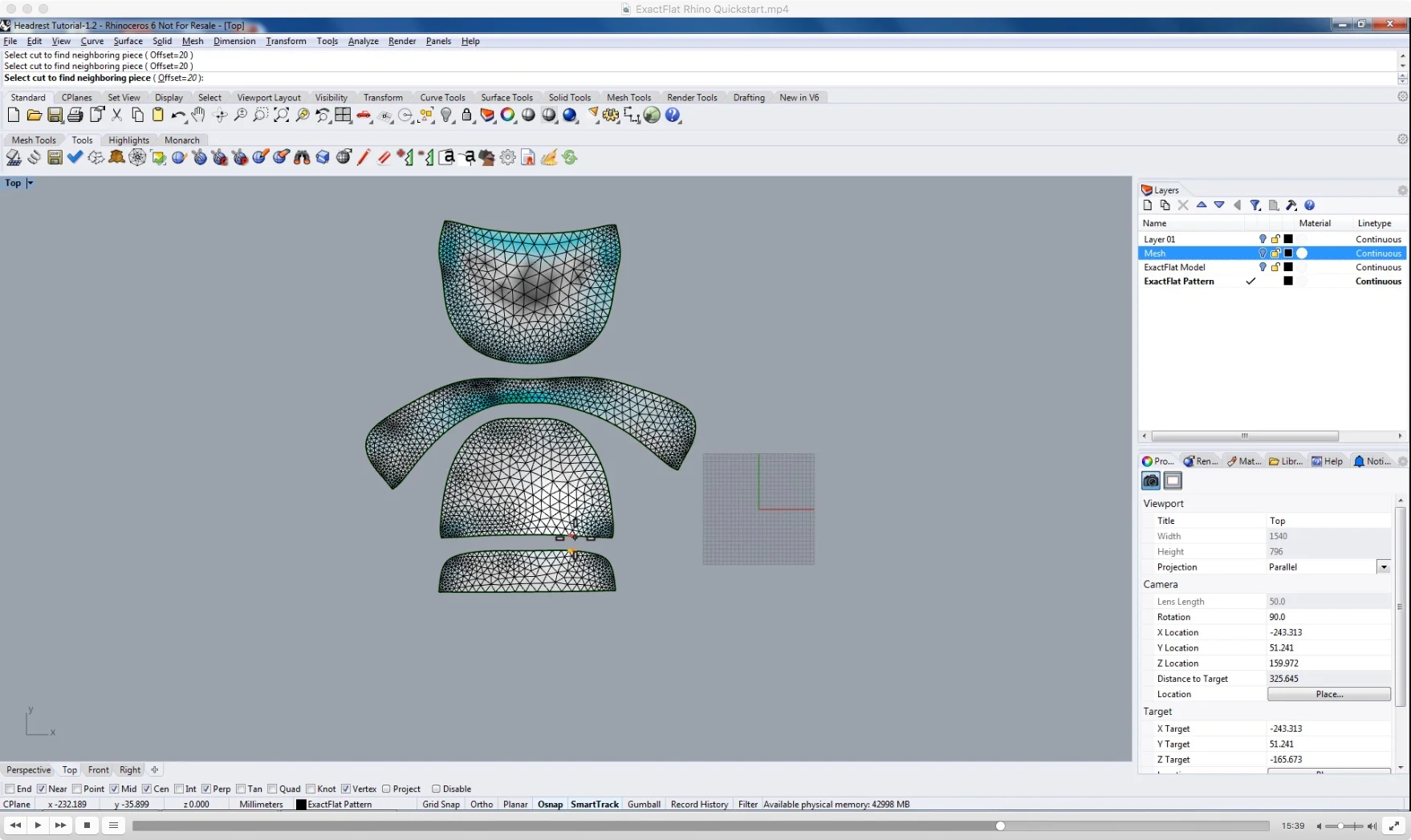Click the video progress slider handle
This screenshot has height=840, width=1411.
[x=1000, y=826]
